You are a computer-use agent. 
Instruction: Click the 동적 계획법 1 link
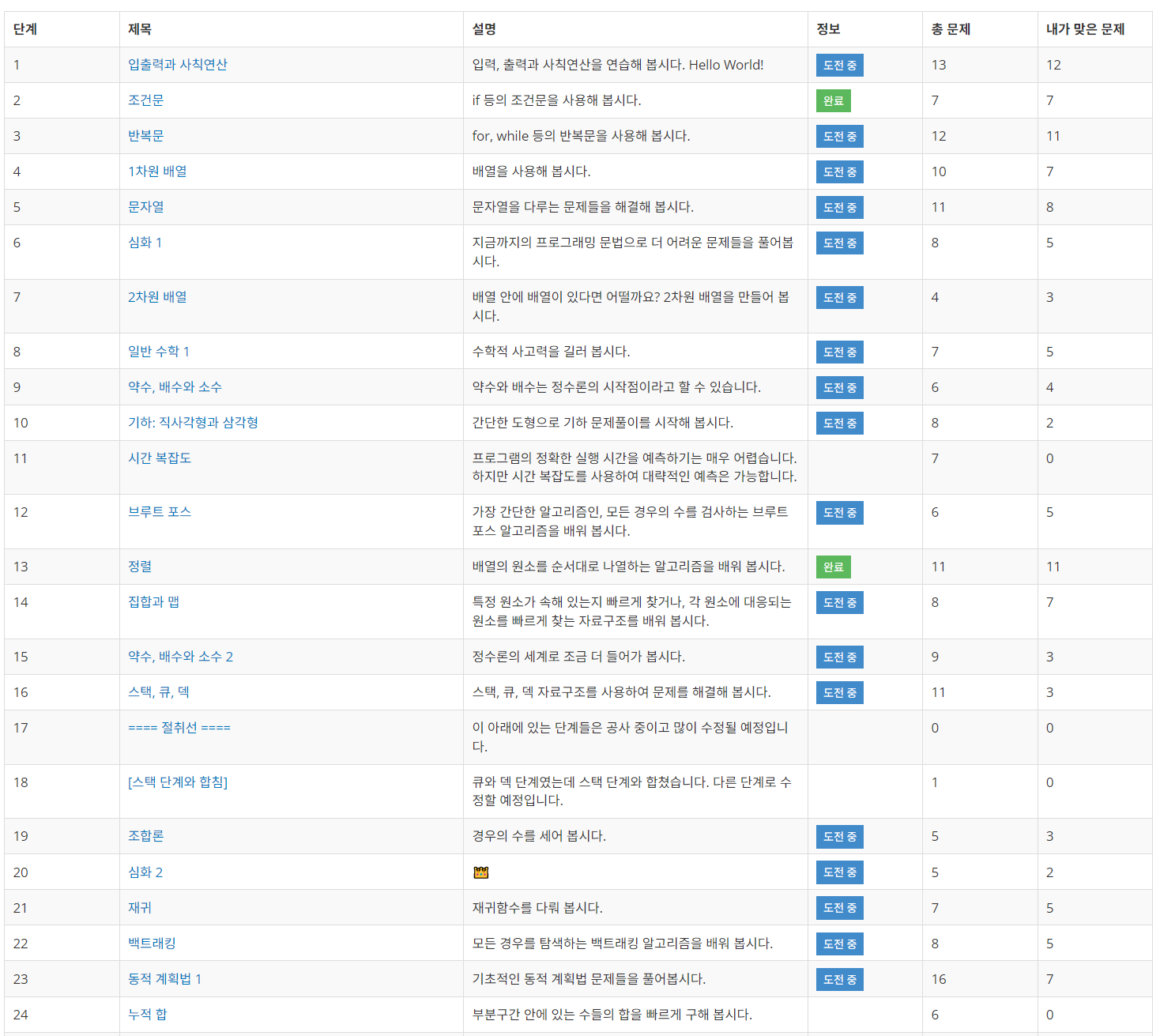click(x=165, y=979)
